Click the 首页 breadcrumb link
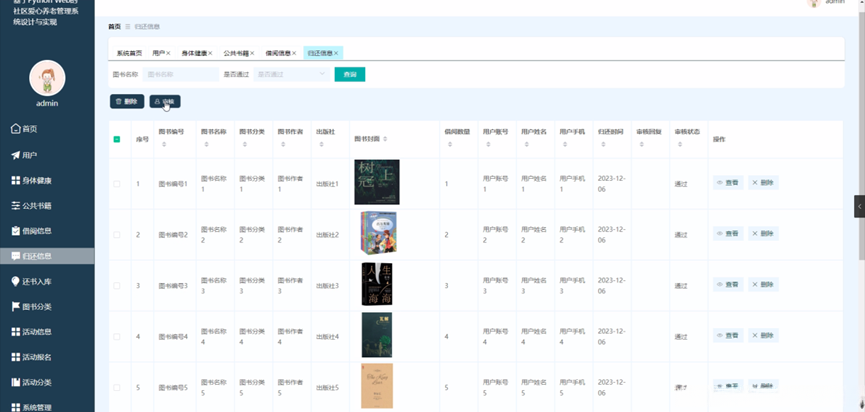The width and height of the screenshot is (865, 412). 114,26
